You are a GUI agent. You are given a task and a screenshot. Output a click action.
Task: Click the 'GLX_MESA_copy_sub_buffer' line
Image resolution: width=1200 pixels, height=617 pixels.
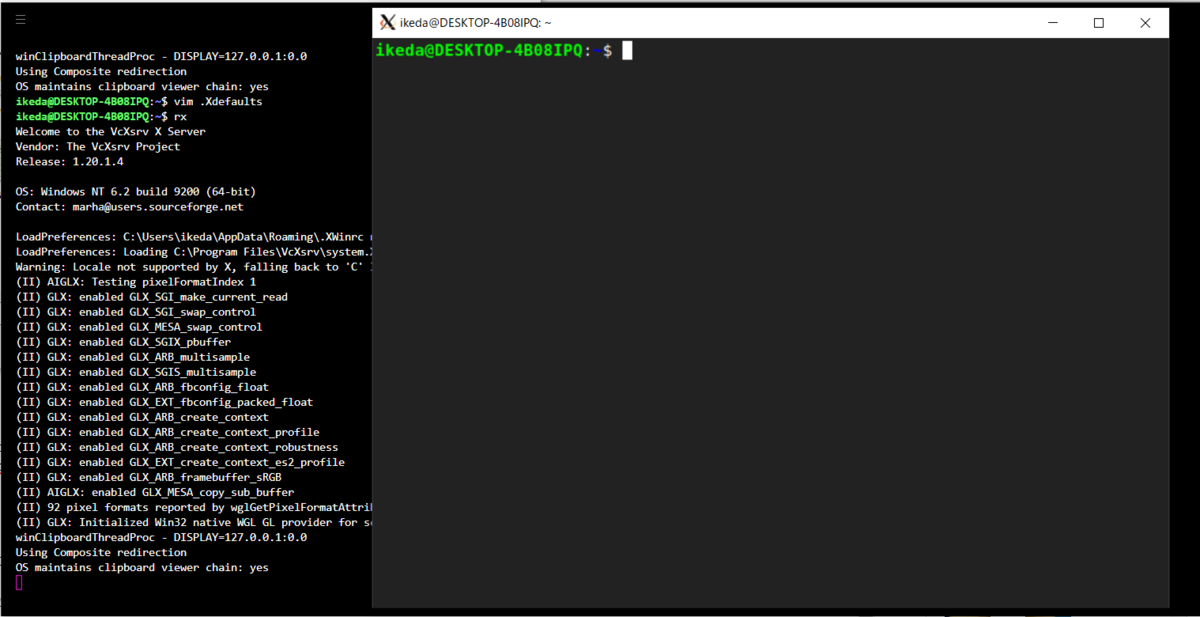155,492
